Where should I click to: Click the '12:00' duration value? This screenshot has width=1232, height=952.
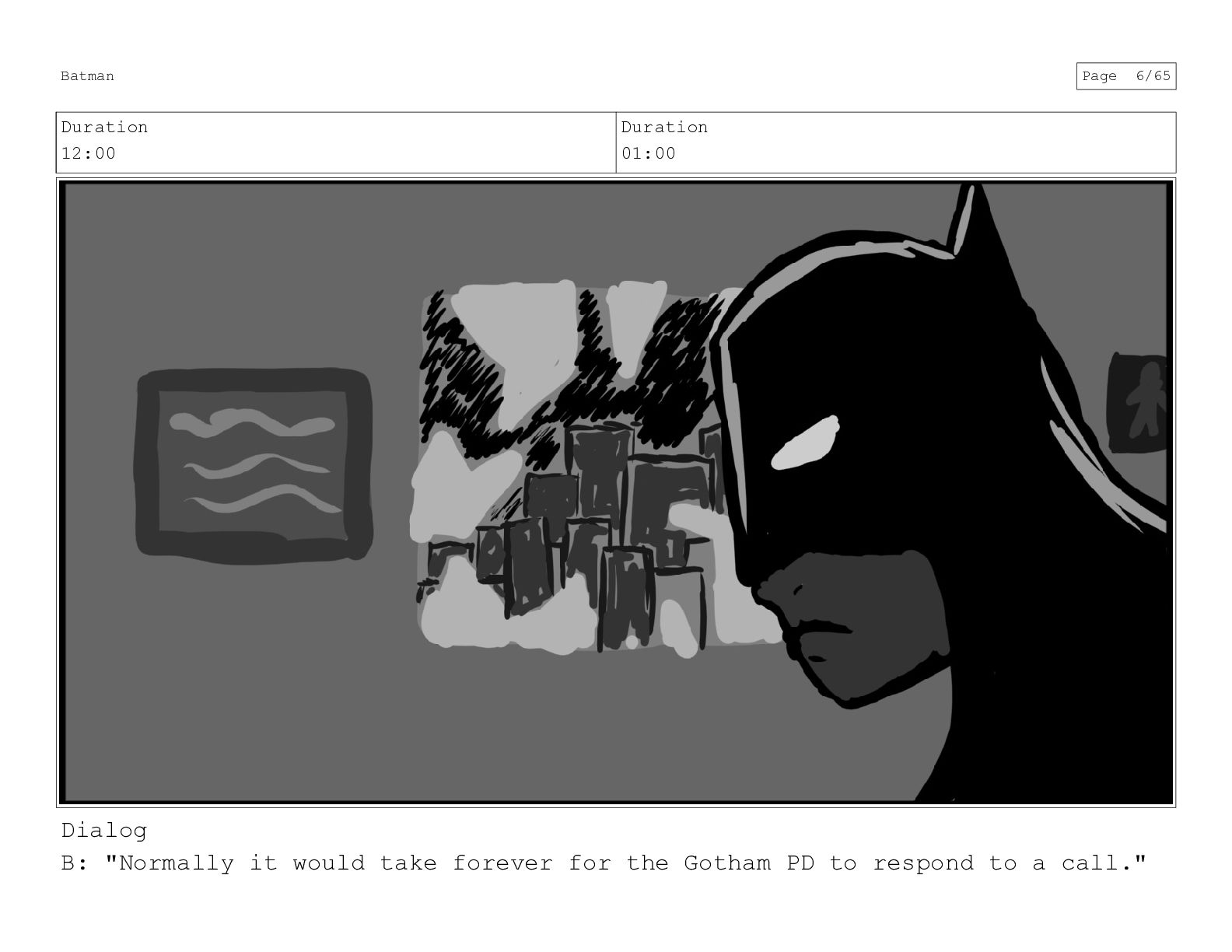pyautogui.click(x=89, y=153)
